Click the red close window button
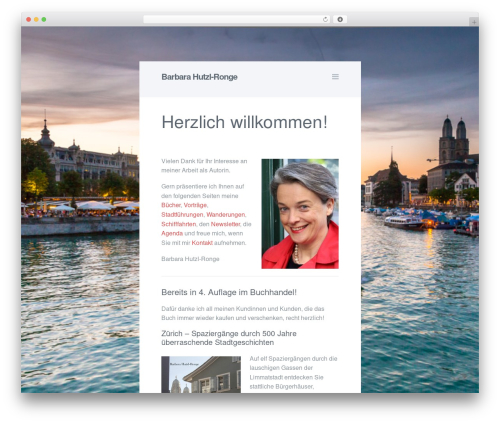Image resolution: width=500 pixels, height=423 pixels. pyautogui.click(x=29, y=20)
